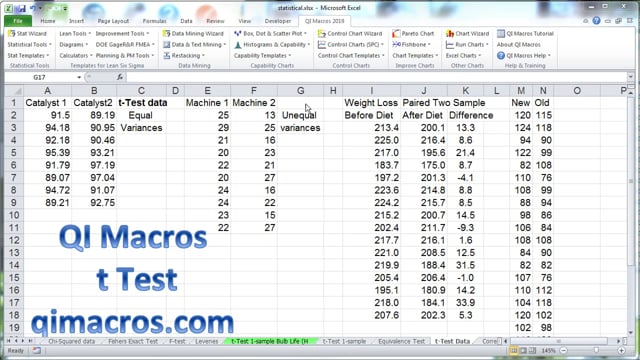Viewport: 640px width, 360px height.
Task: Click the zoom slider handle
Action: (x=596, y=350)
